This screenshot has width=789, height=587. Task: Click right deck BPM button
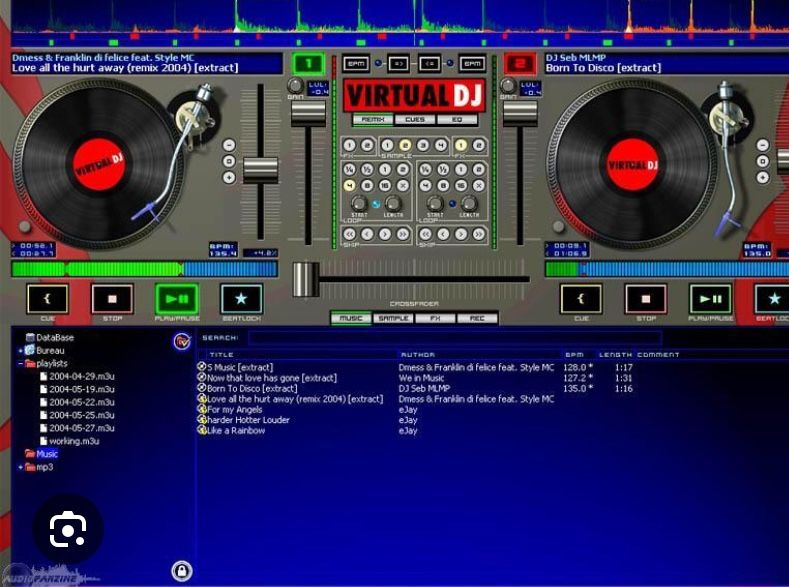tap(472, 64)
